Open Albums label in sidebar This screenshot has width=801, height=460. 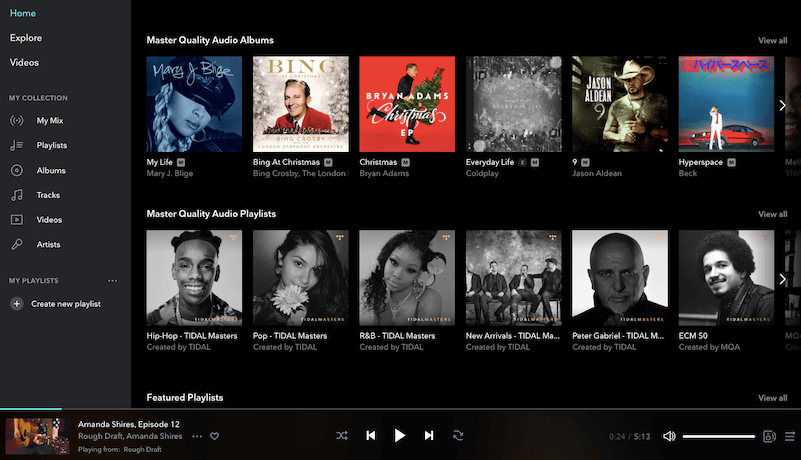click(51, 170)
